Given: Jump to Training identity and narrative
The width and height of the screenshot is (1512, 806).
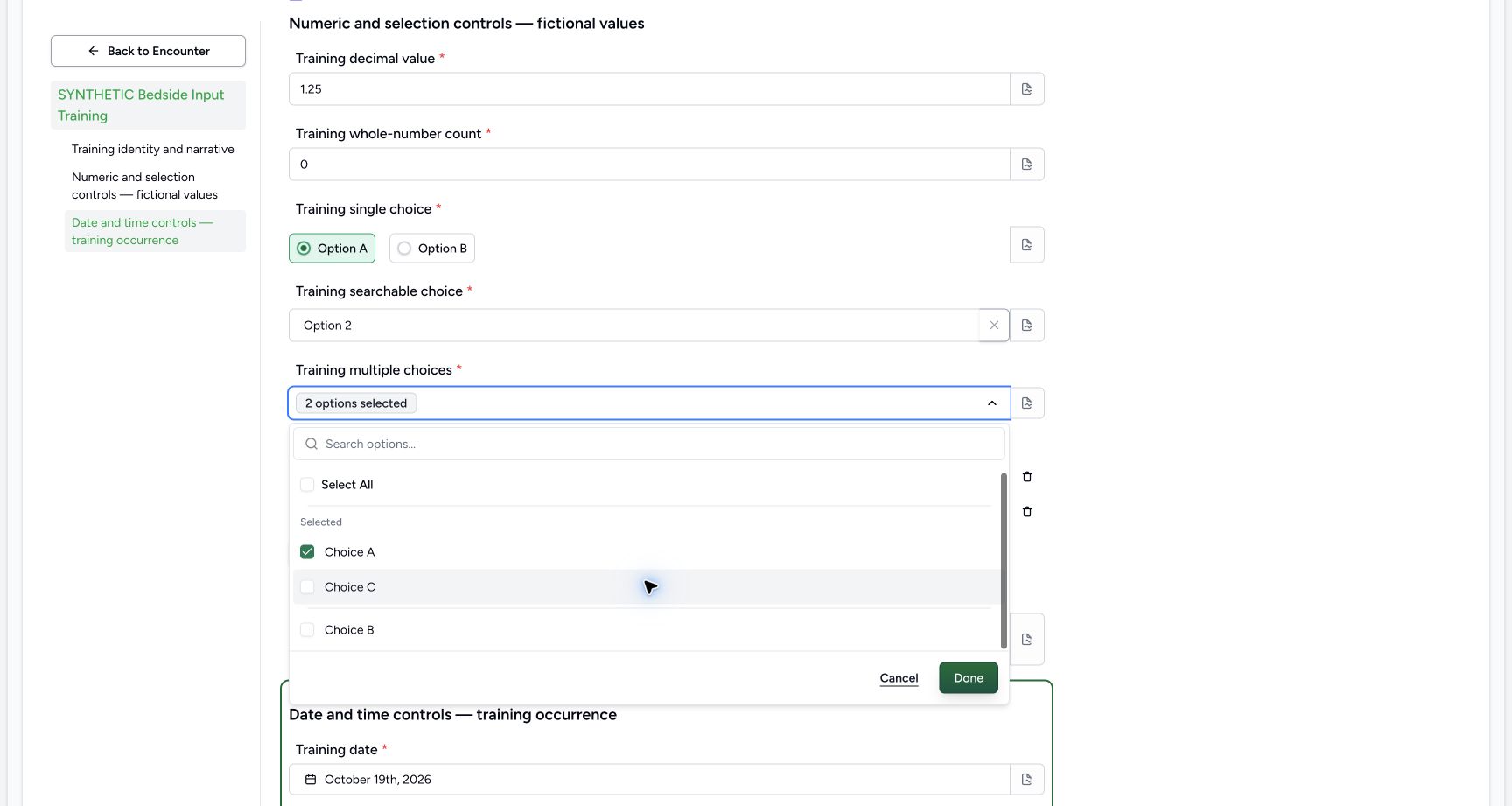Looking at the screenshot, I should [x=153, y=150].
